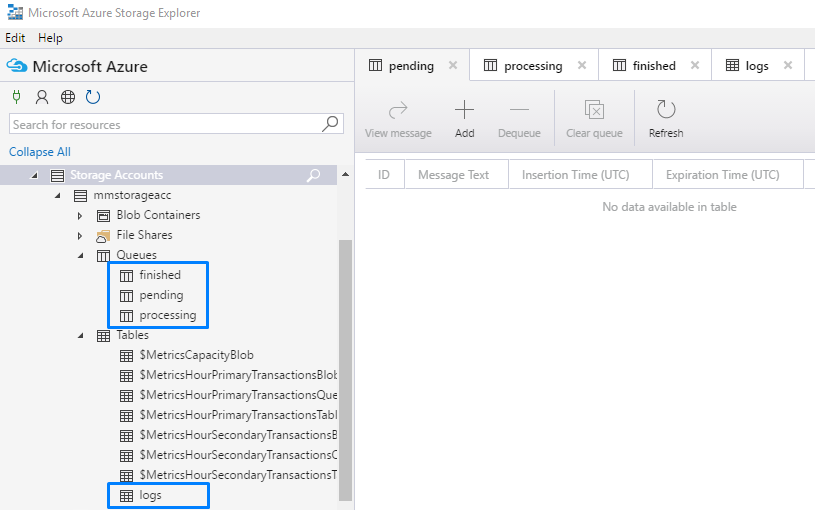
Task: Open the Edit menu
Action: coord(15,38)
